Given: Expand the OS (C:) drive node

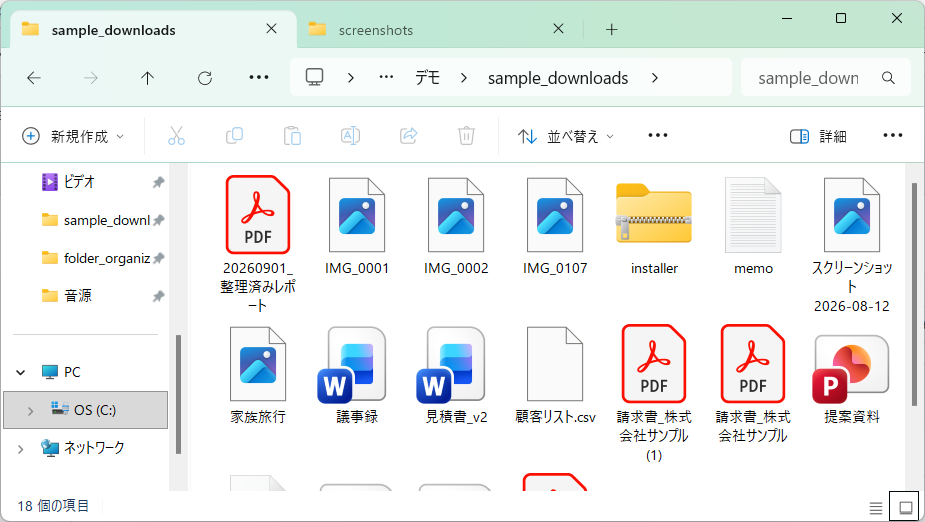Looking at the screenshot, I should coord(31,411).
